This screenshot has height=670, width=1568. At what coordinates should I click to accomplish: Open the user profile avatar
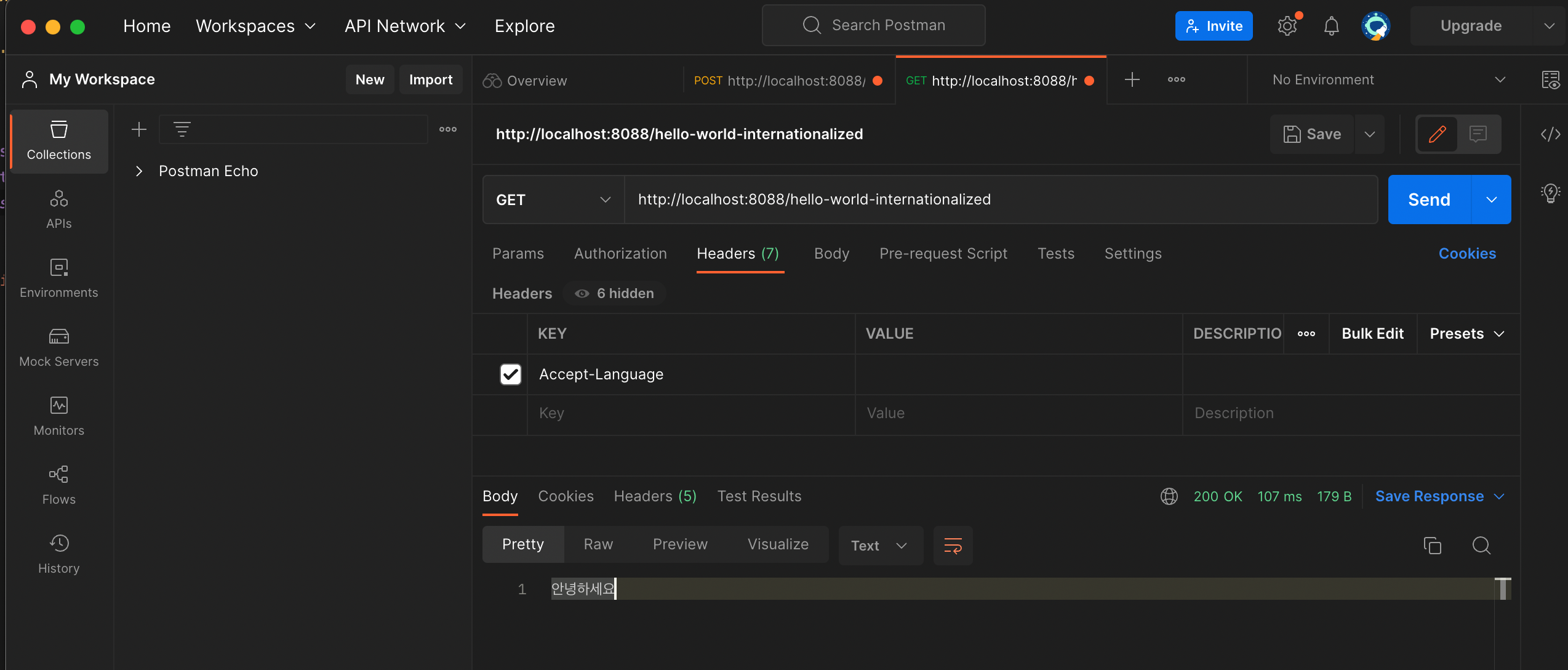coord(1376,26)
